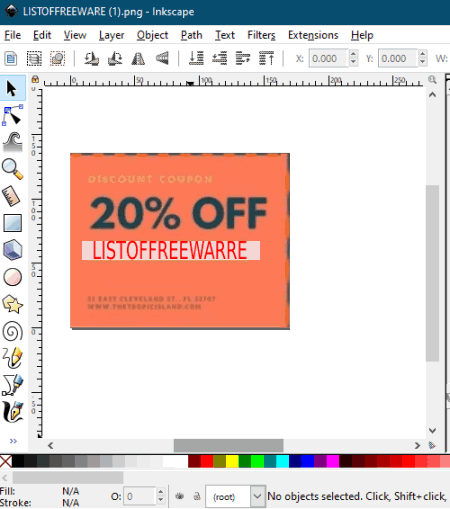Select the Selector arrow tool
This screenshot has height=509, width=450.
(12, 88)
